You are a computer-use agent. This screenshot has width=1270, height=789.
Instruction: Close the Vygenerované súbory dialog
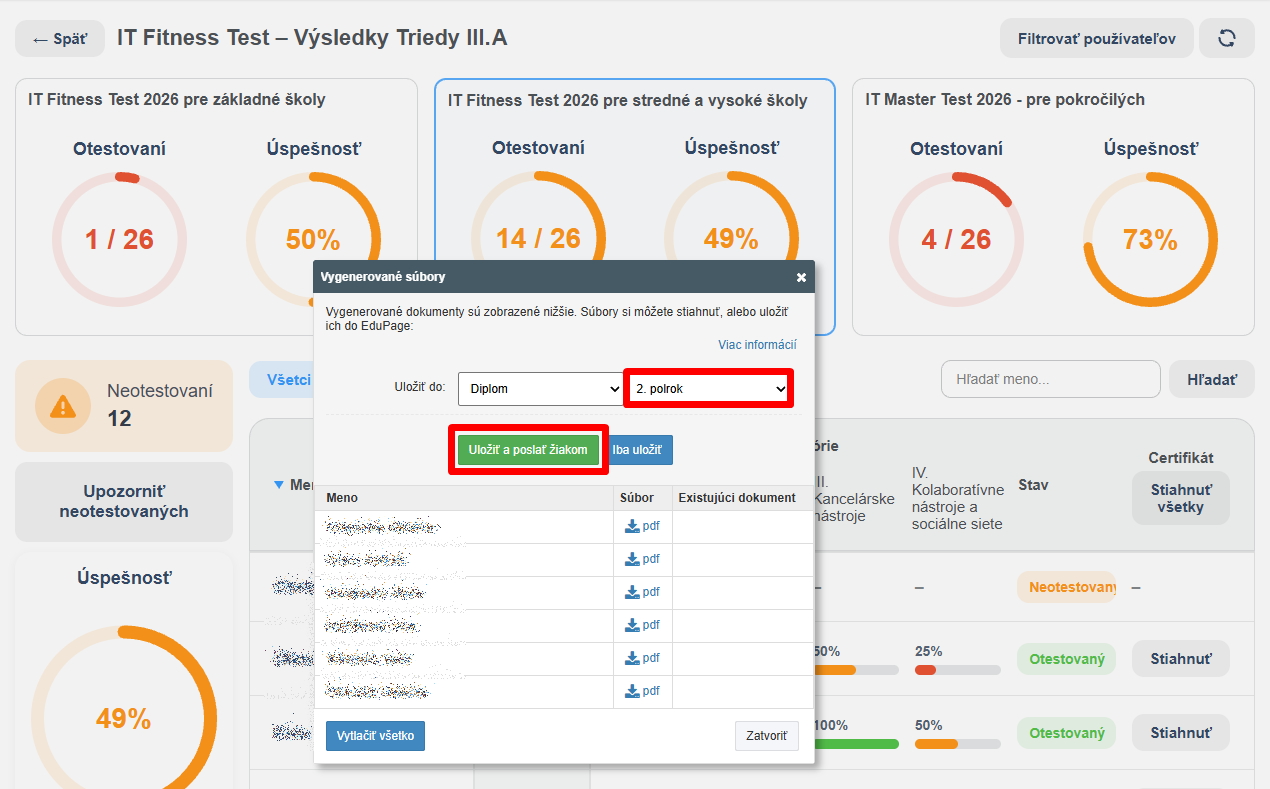click(801, 277)
